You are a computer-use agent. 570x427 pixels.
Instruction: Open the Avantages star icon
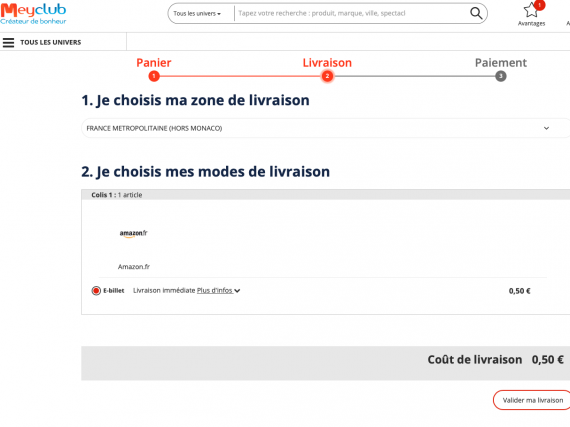pyautogui.click(x=530, y=10)
